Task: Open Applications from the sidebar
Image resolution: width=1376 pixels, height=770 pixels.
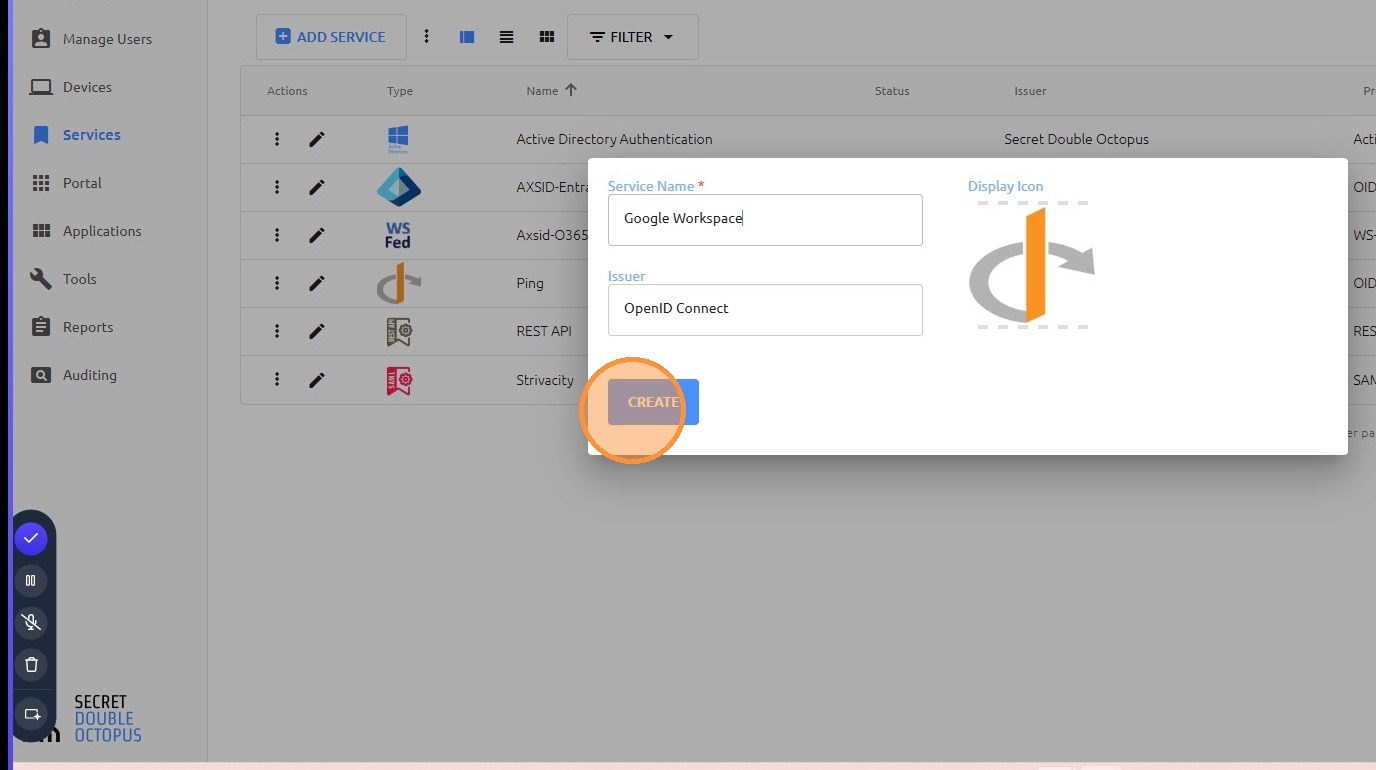Action: pyautogui.click(x=102, y=231)
